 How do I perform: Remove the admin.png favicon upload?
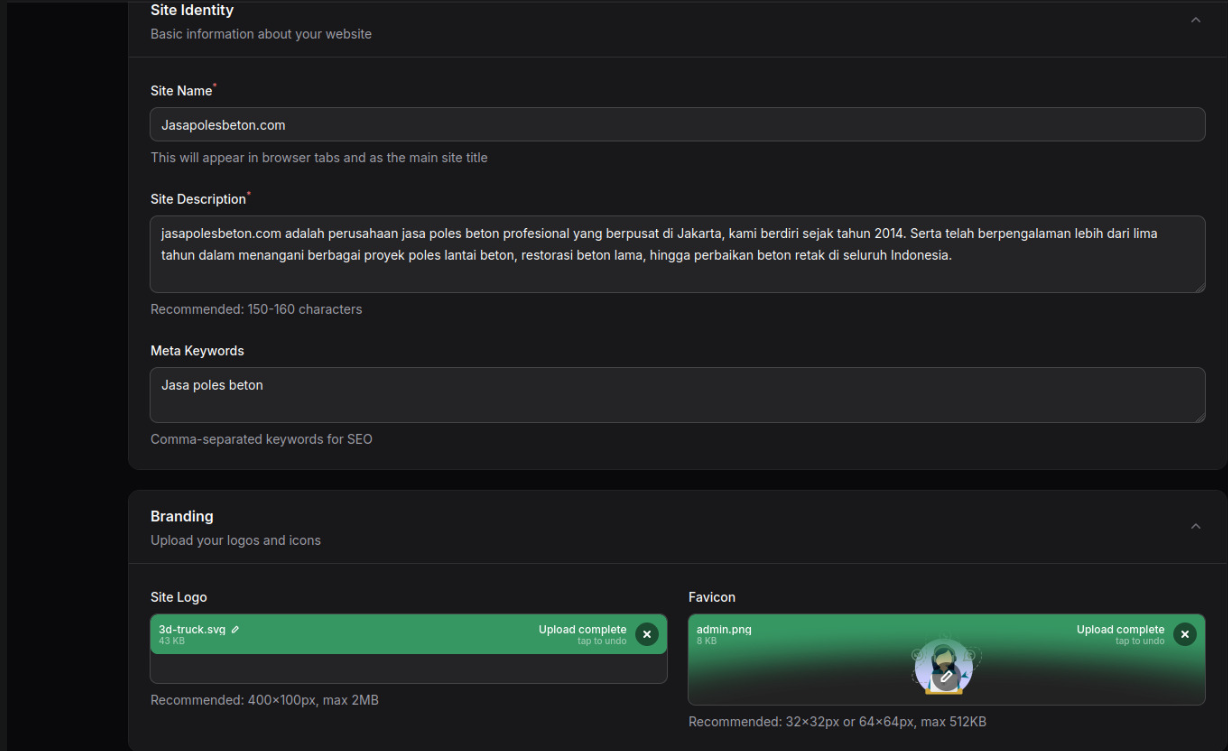click(x=1185, y=634)
